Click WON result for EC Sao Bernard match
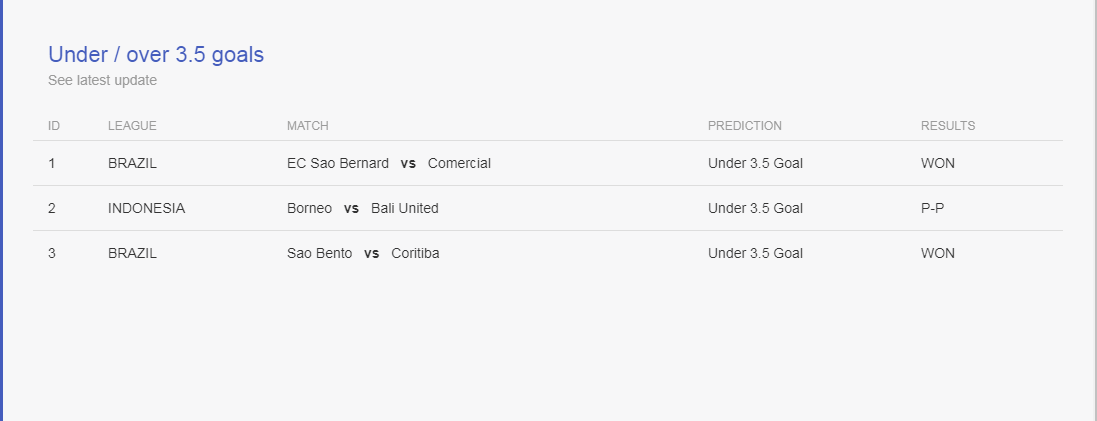The width and height of the screenshot is (1097, 421). tap(937, 164)
